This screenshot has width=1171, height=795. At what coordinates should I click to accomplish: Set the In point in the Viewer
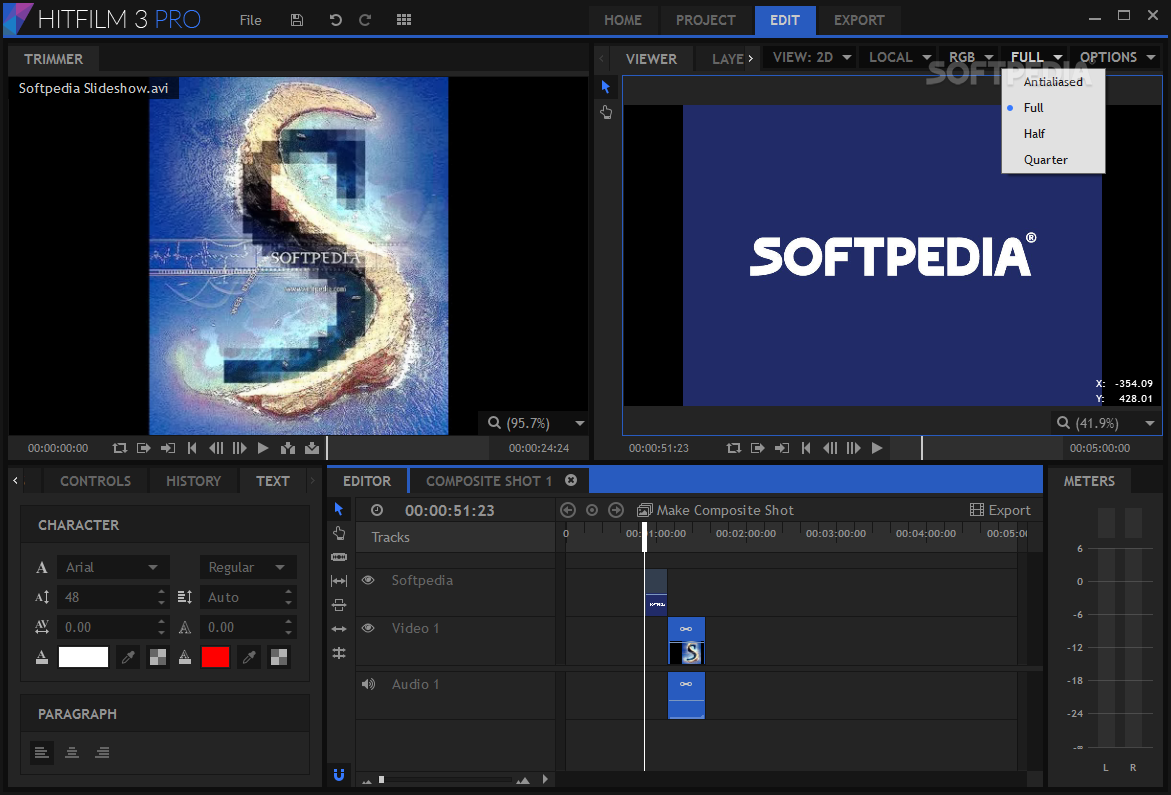coord(757,448)
